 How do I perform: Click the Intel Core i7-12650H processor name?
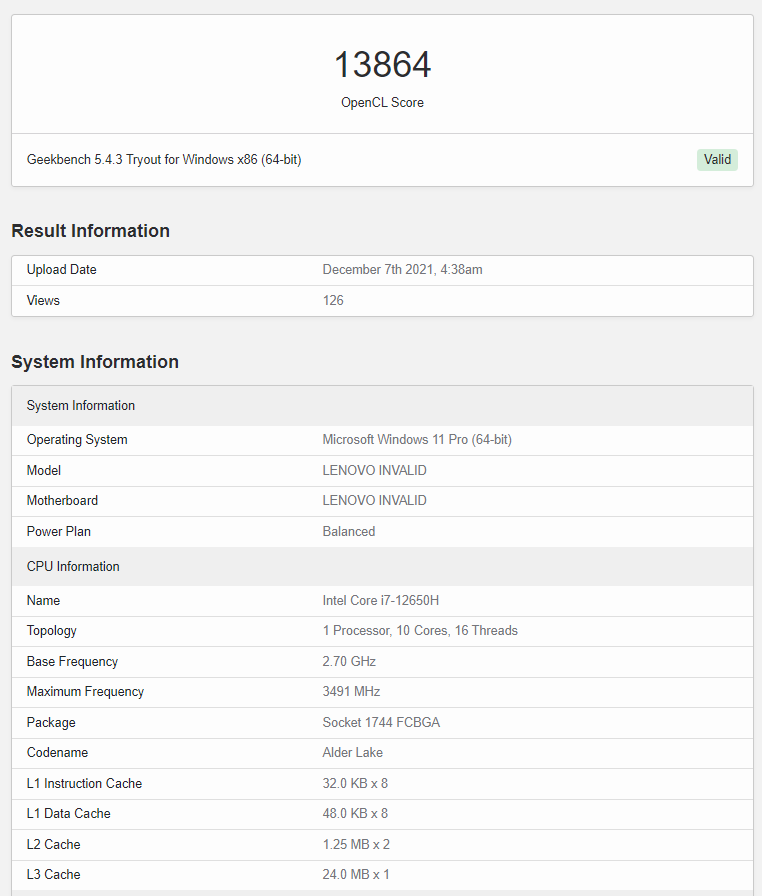[381, 601]
